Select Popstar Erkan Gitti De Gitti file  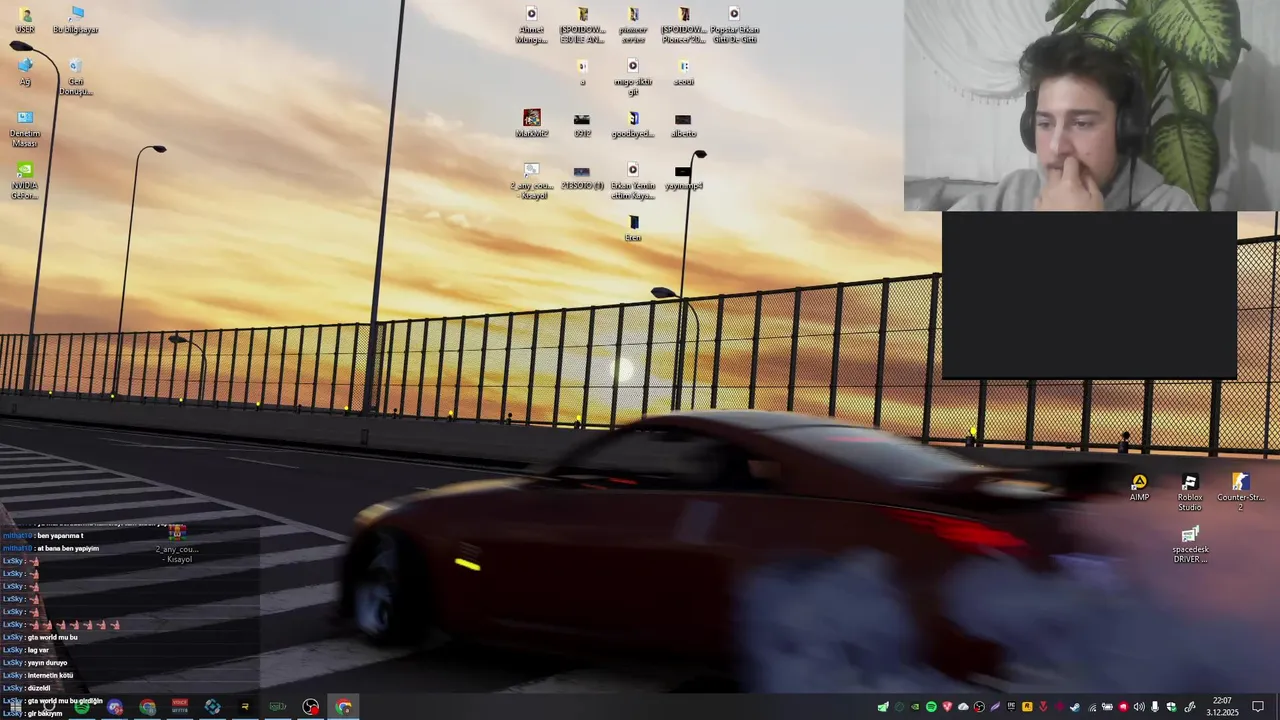pyautogui.click(x=735, y=25)
